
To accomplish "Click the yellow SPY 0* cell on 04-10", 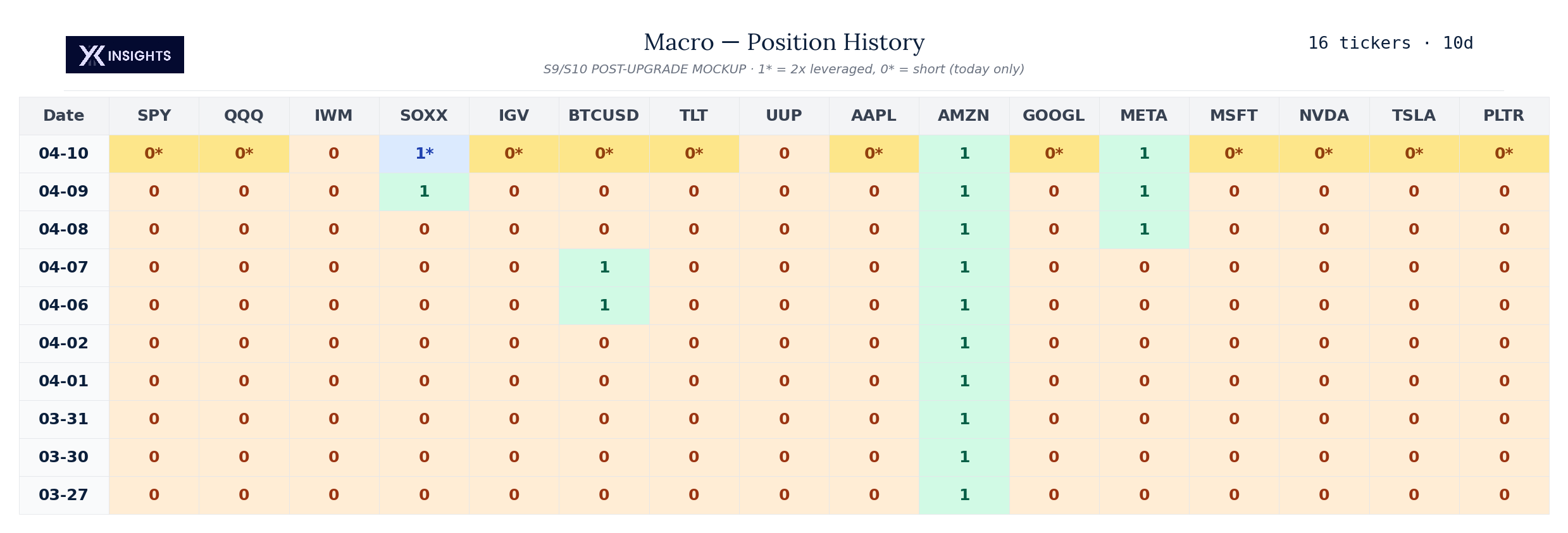I will click(154, 154).
